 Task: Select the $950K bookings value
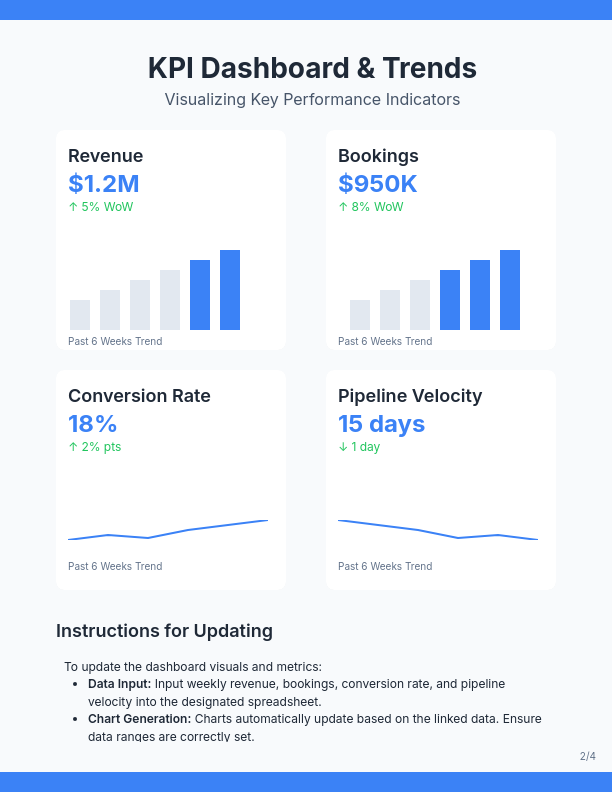[378, 183]
